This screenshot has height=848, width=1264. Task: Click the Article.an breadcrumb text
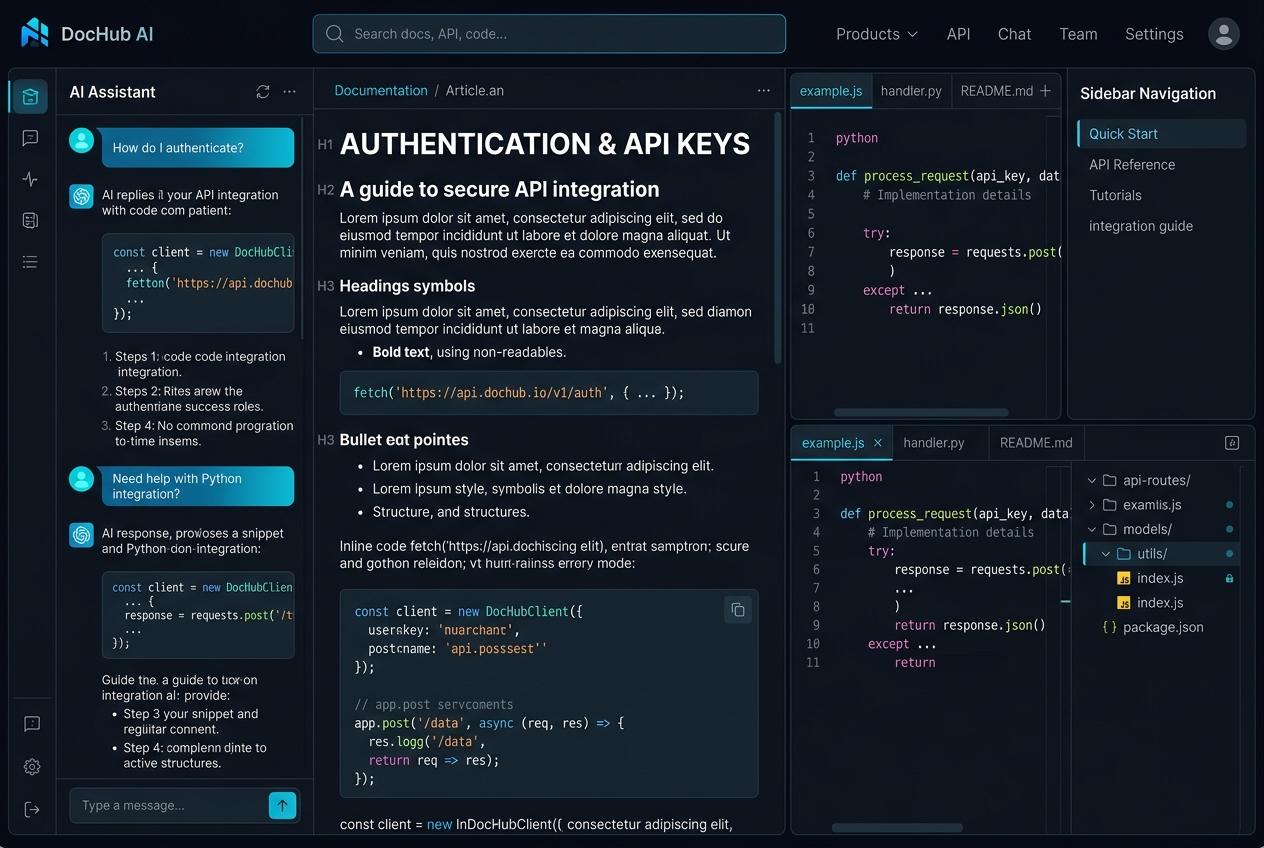(475, 90)
